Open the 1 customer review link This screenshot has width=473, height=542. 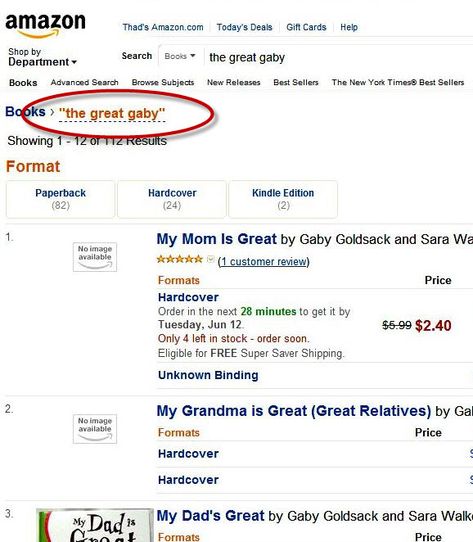[x=264, y=262]
